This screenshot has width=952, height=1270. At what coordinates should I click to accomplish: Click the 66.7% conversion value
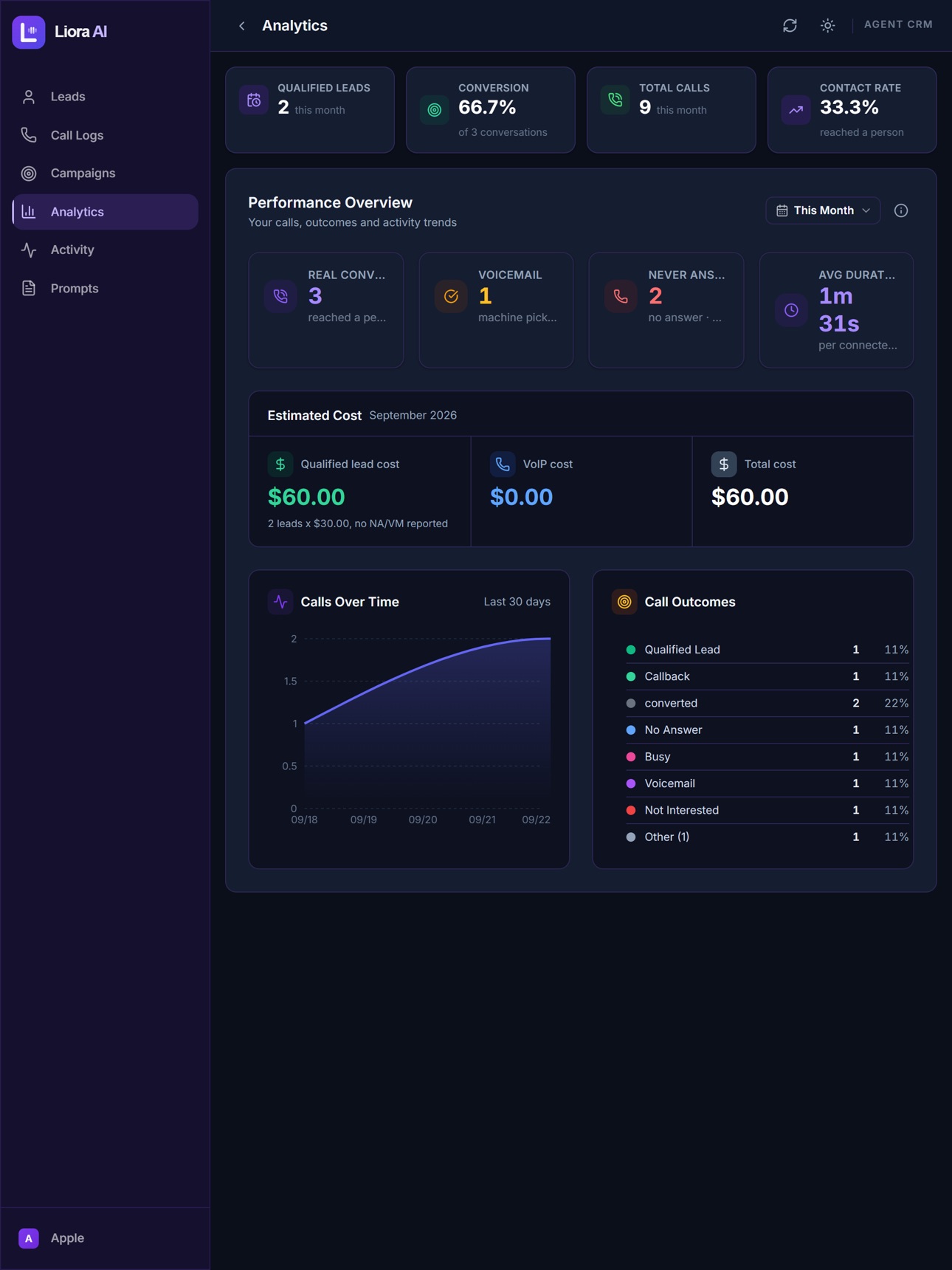point(487,108)
